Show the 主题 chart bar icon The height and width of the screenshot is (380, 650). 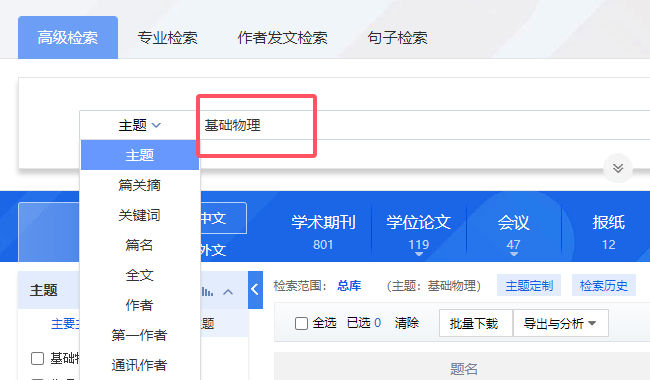[207, 292]
